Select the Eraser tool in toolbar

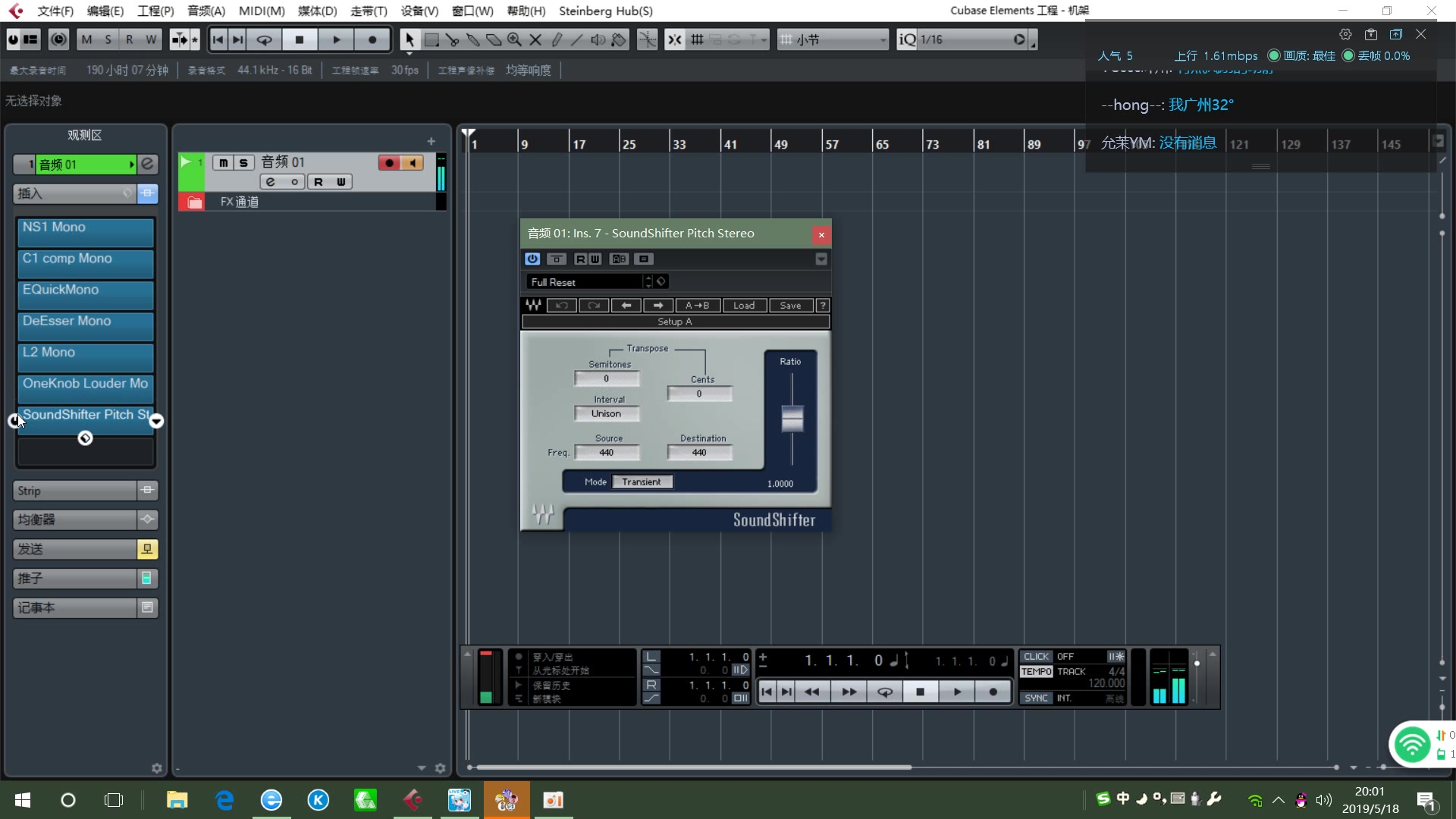tap(494, 39)
